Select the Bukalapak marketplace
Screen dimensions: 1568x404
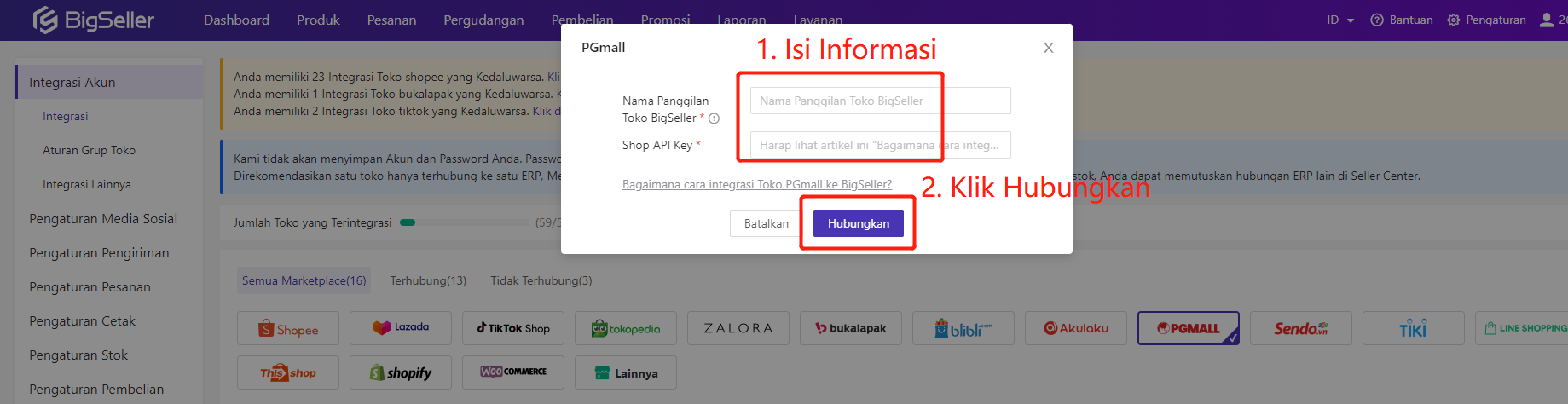(x=851, y=328)
